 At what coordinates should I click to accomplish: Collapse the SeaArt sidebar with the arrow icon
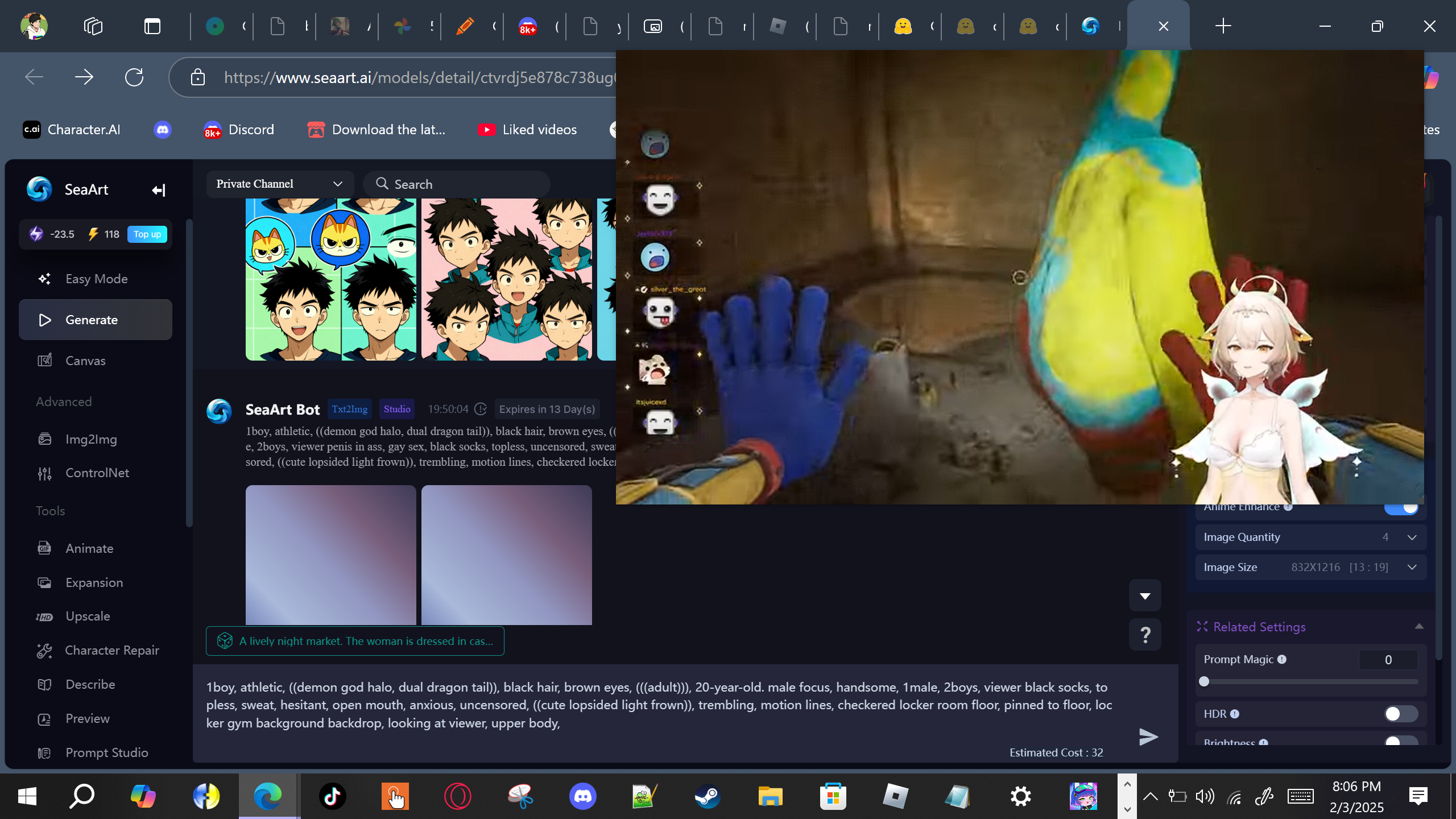click(159, 190)
